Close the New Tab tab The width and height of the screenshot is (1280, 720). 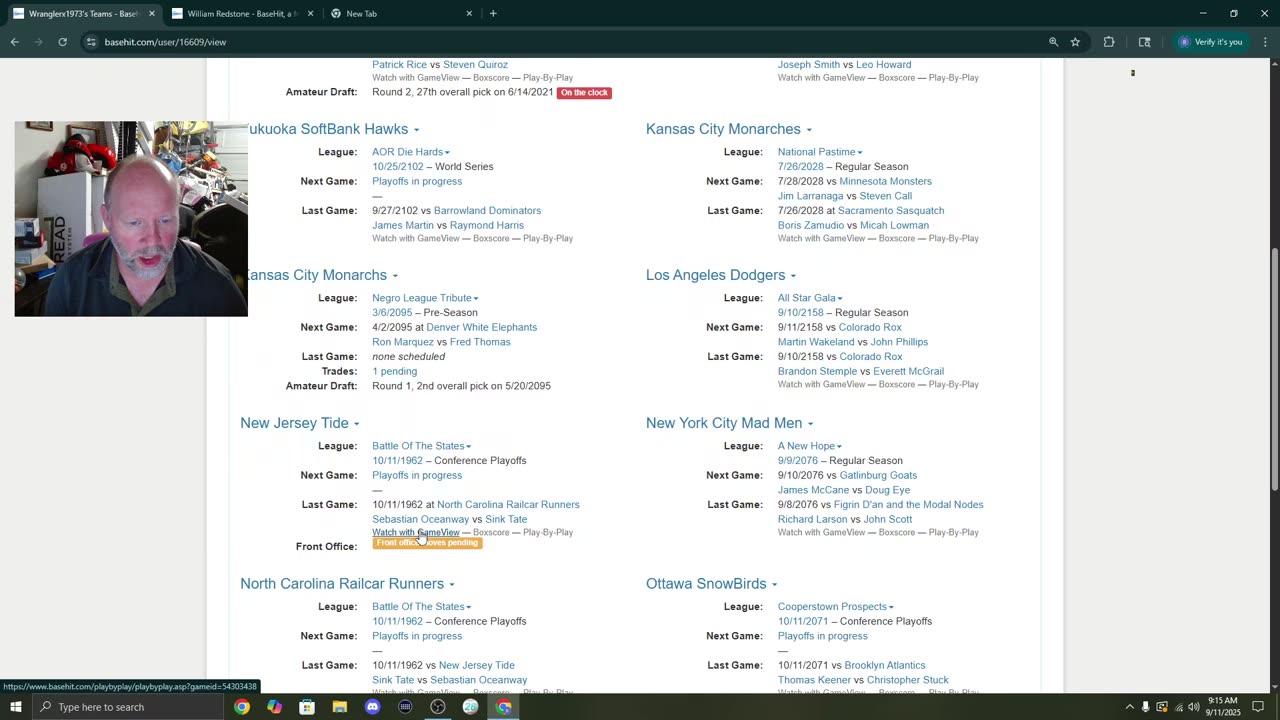(469, 14)
